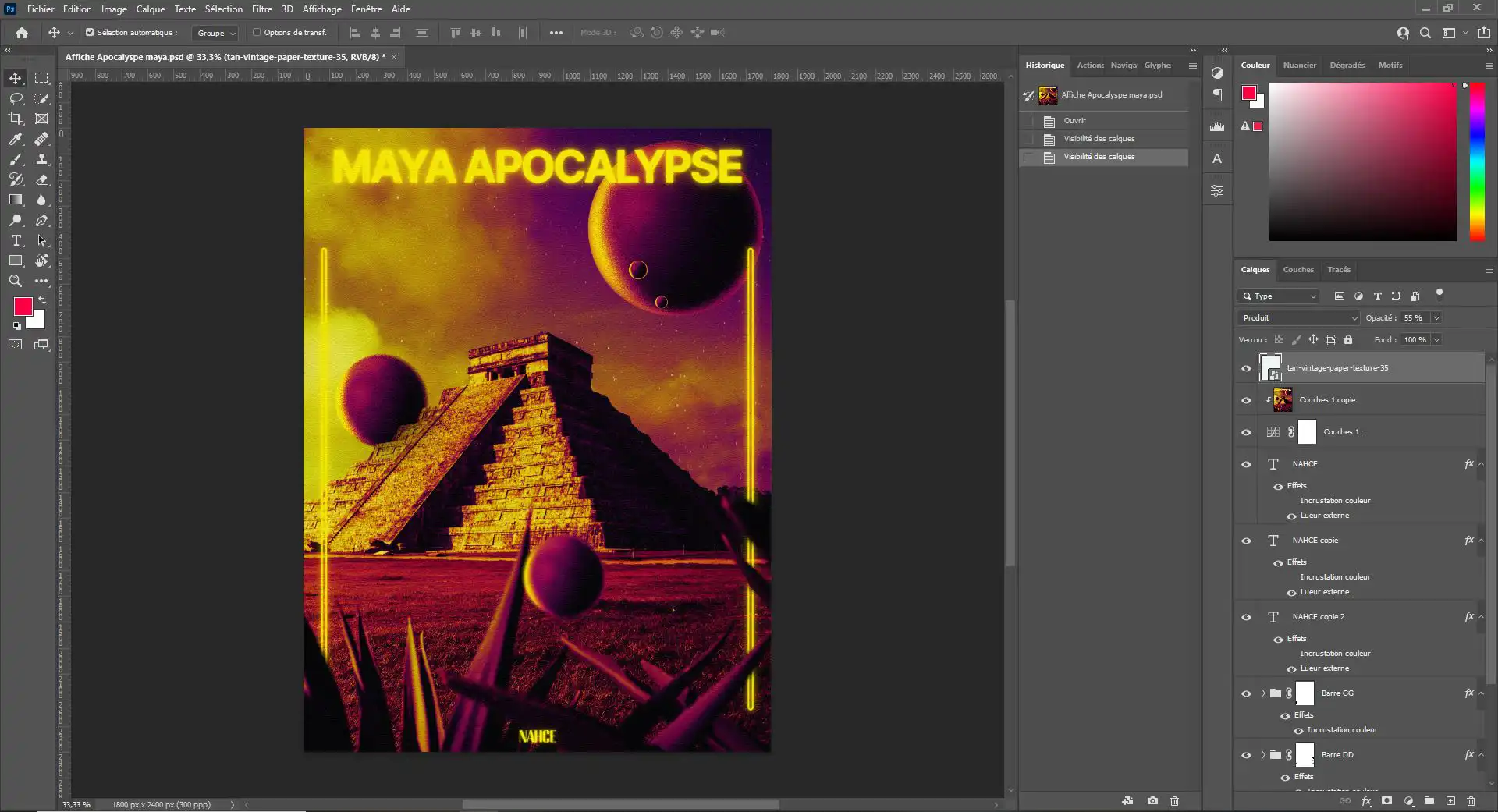
Task: Click the Share document icon
Action: point(1484,33)
